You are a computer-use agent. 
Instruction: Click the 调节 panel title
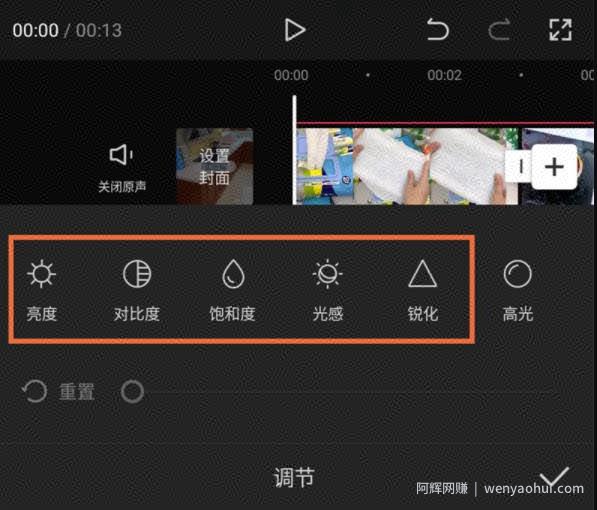294,477
